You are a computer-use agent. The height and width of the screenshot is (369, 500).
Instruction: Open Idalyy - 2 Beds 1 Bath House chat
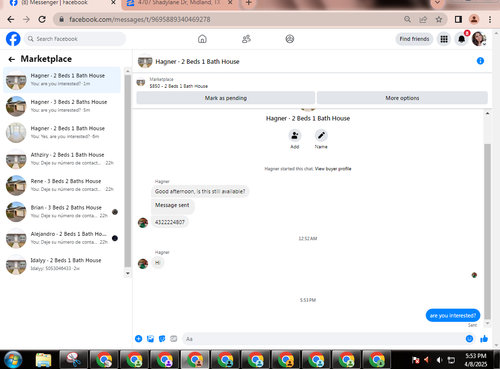point(62,264)
